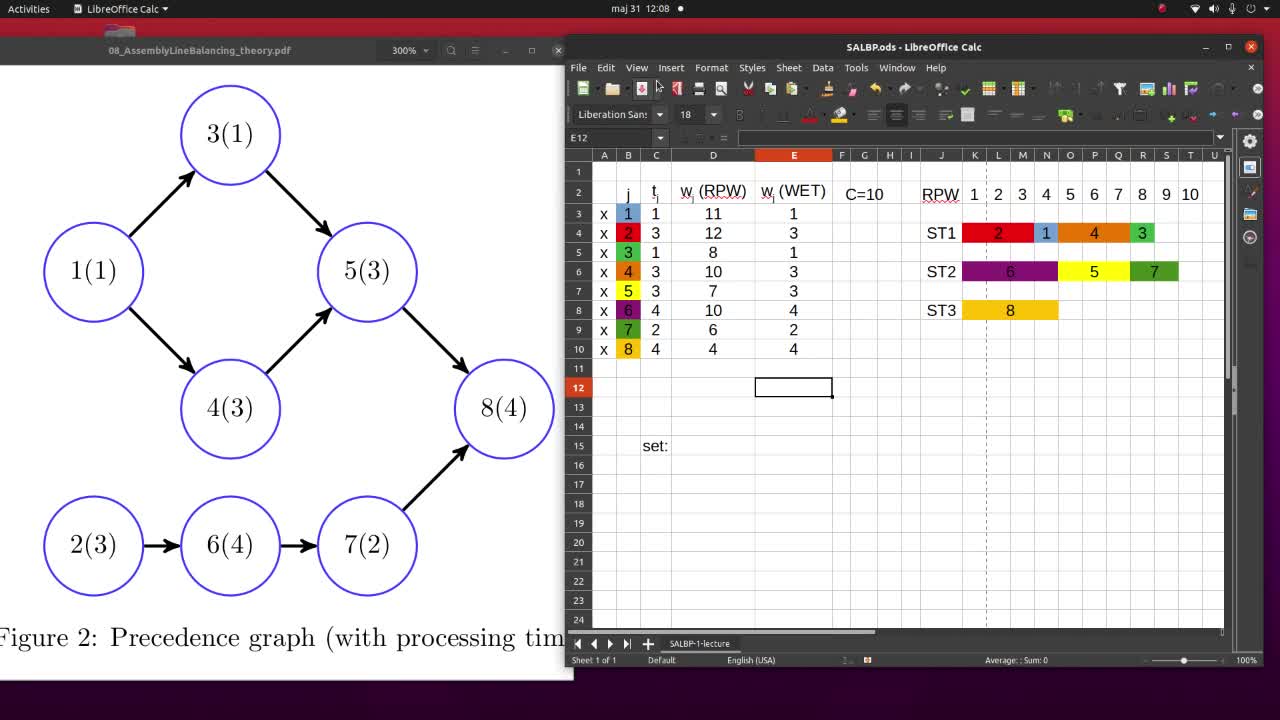Click the Open folder icon
Viewport: 1280px width, 720px height.
tap(612, 89)
